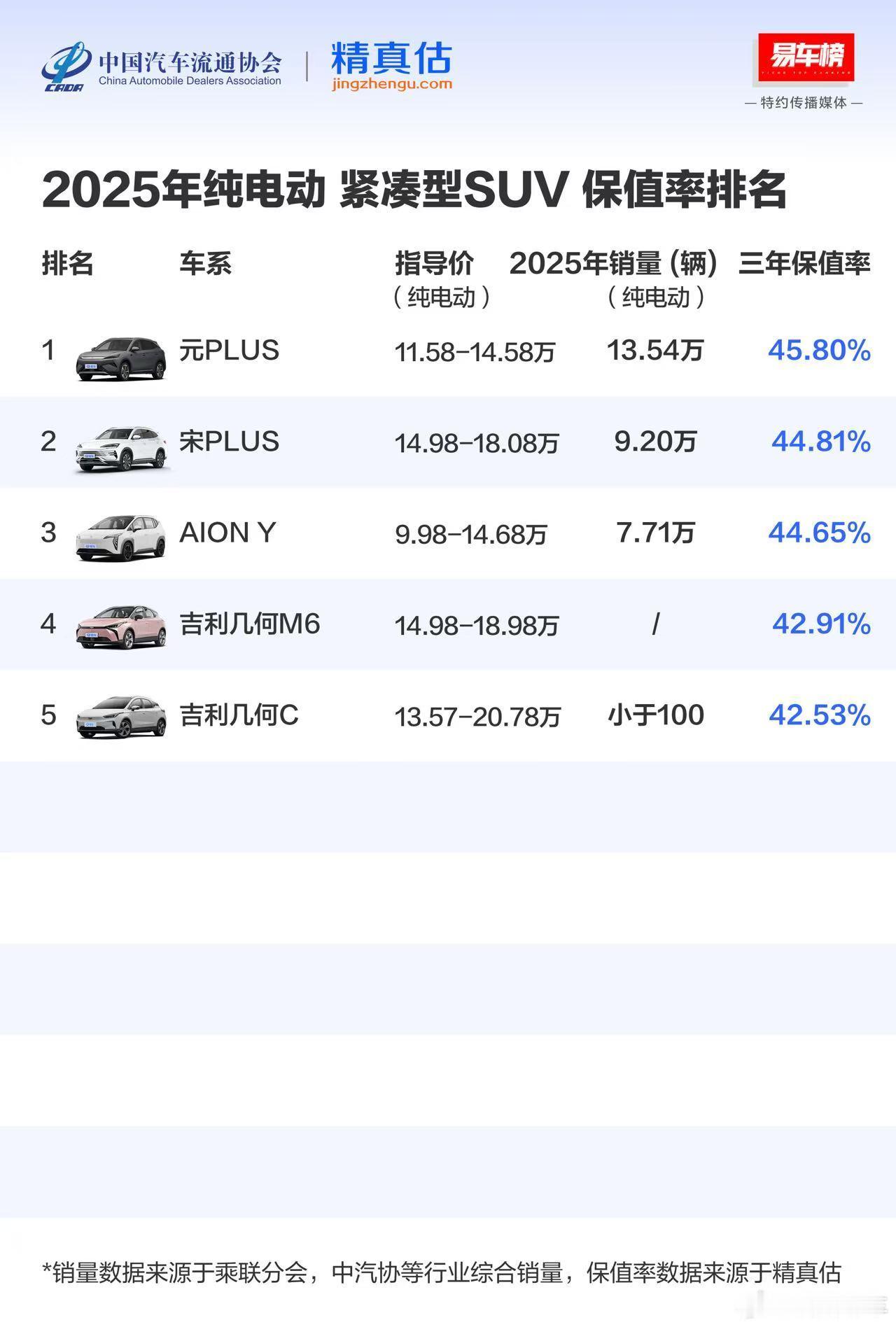Click the 45.80% retention rate value
Viewport: 896px width, 1327px height.
(x=819, y=350)
